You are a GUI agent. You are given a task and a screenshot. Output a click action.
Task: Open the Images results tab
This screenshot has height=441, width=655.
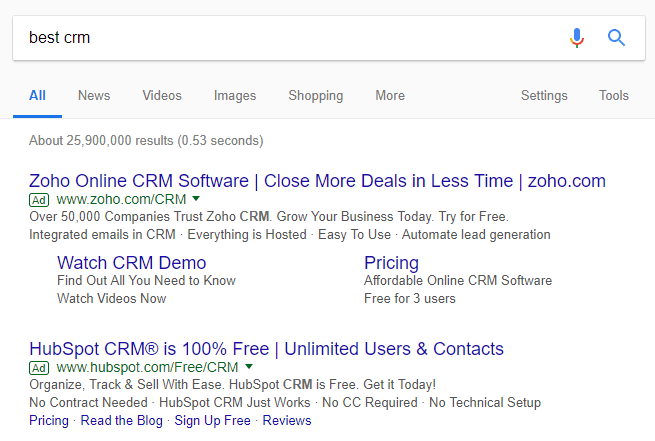tap(235, 96)
